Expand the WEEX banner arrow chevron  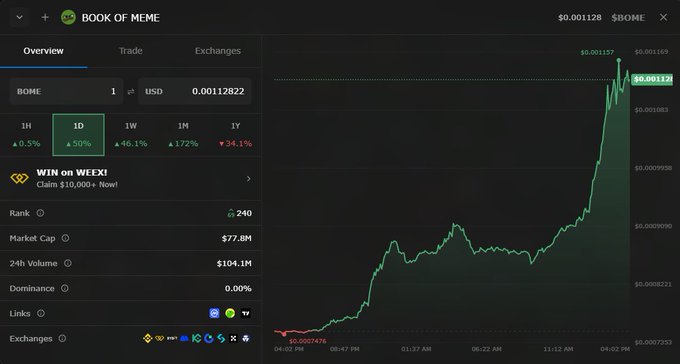[x=248, y=179]
